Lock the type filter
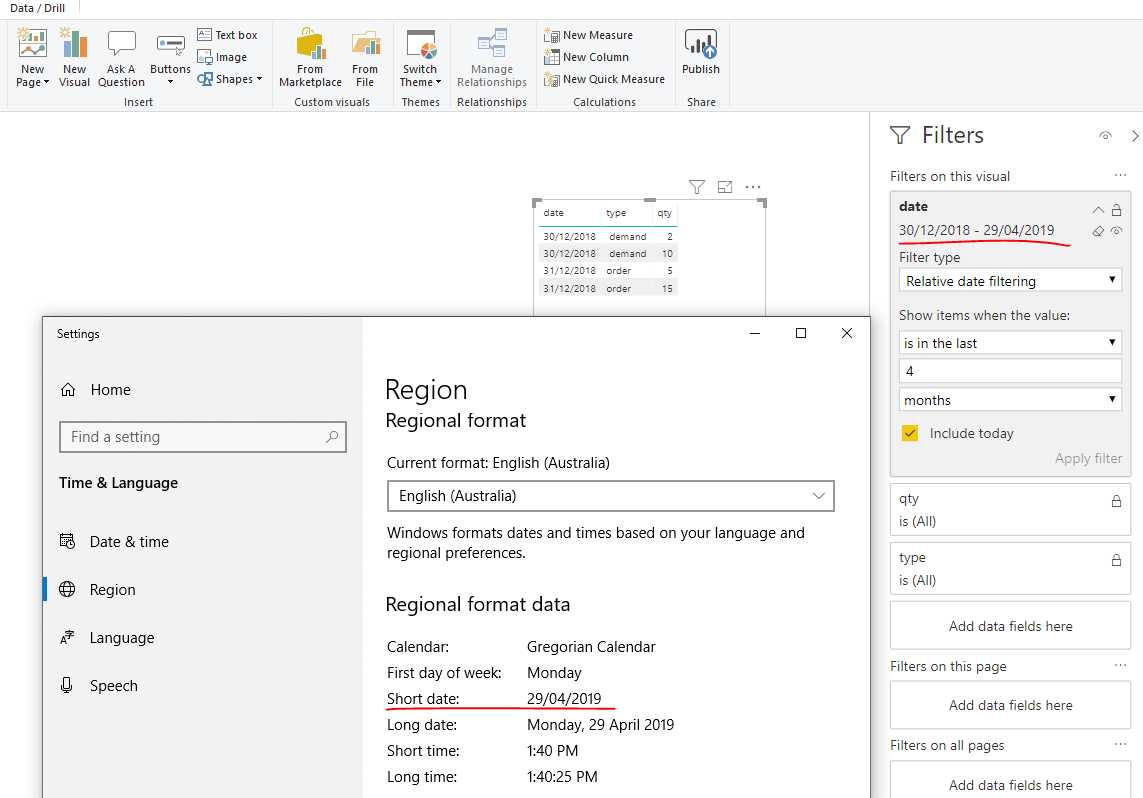The height and width of the screenshot is (798, 1143). tap(1116, 560)
